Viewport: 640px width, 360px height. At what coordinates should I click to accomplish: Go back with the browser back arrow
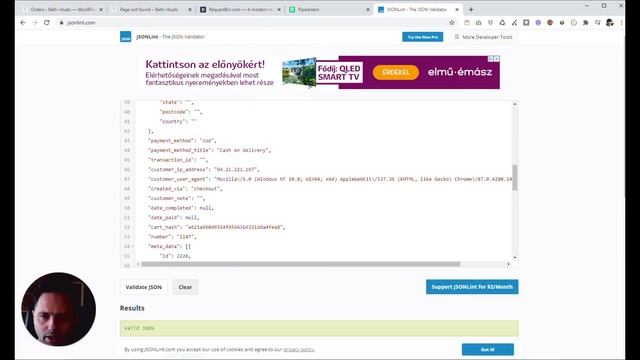point(23,23)
